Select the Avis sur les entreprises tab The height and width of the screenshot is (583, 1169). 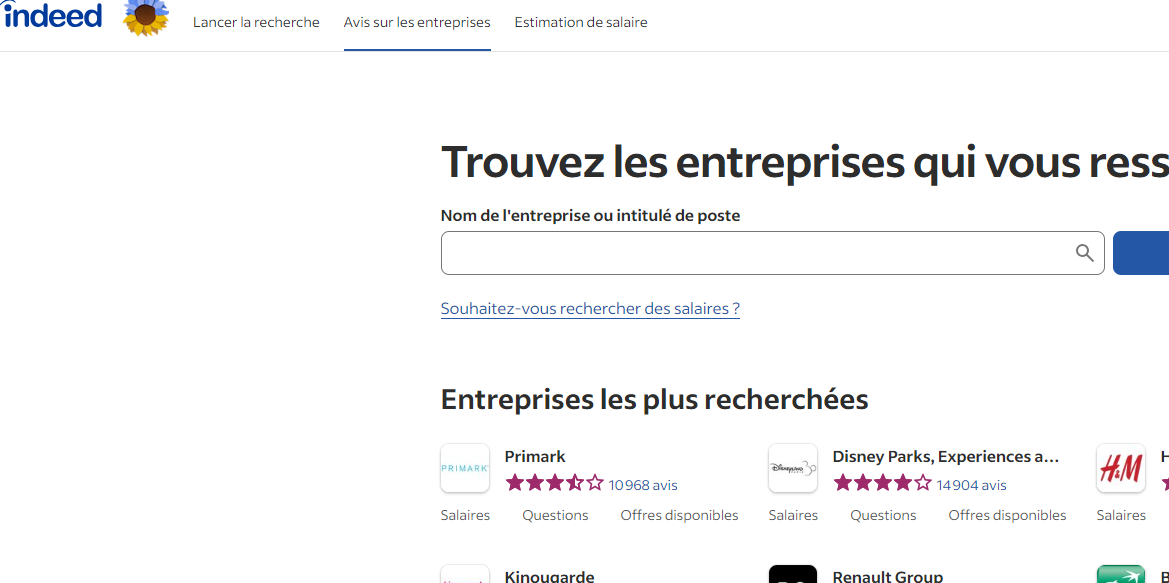tap(417, 22)
